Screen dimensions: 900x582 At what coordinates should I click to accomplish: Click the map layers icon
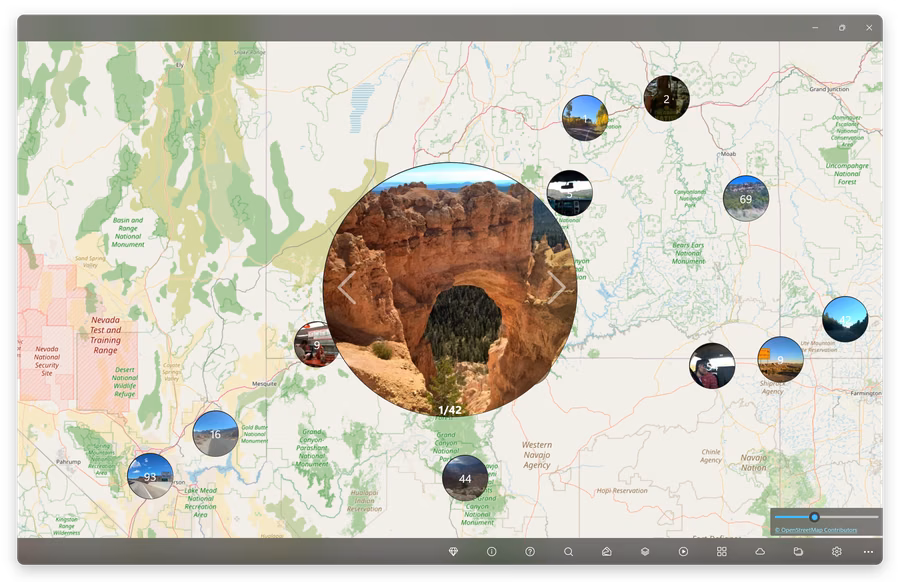(645, 552)
